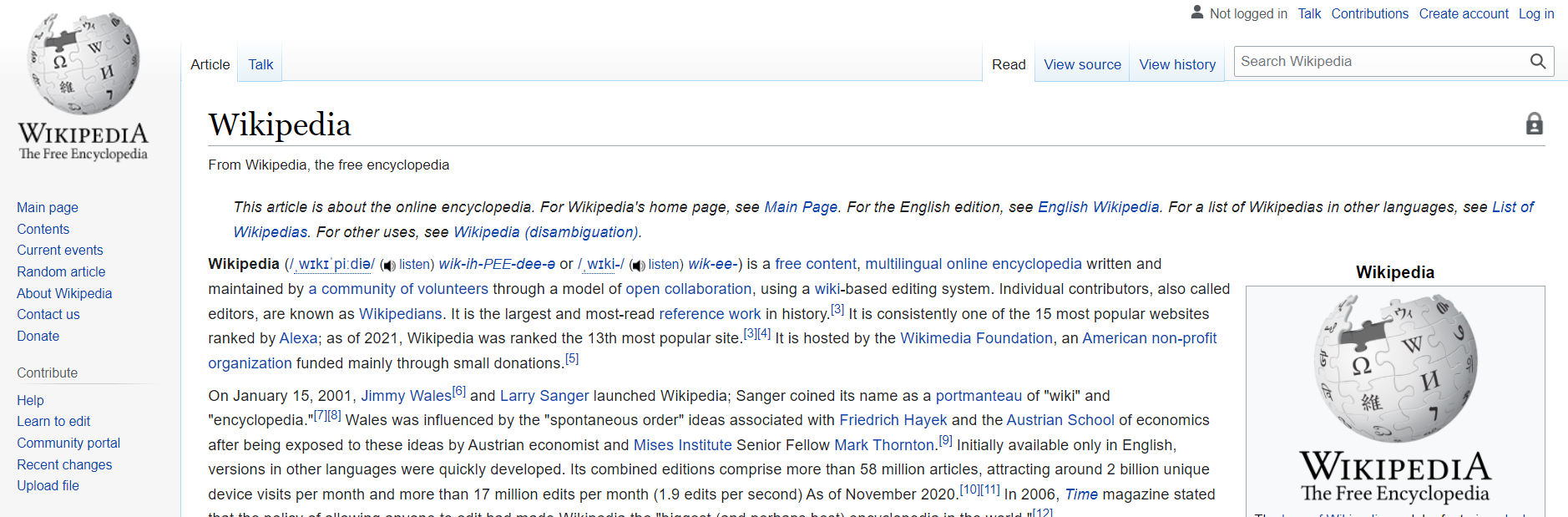Open the Wikipedia (disambiguation) link
This screenshot has height=517, width=1568.
point(546,232)
